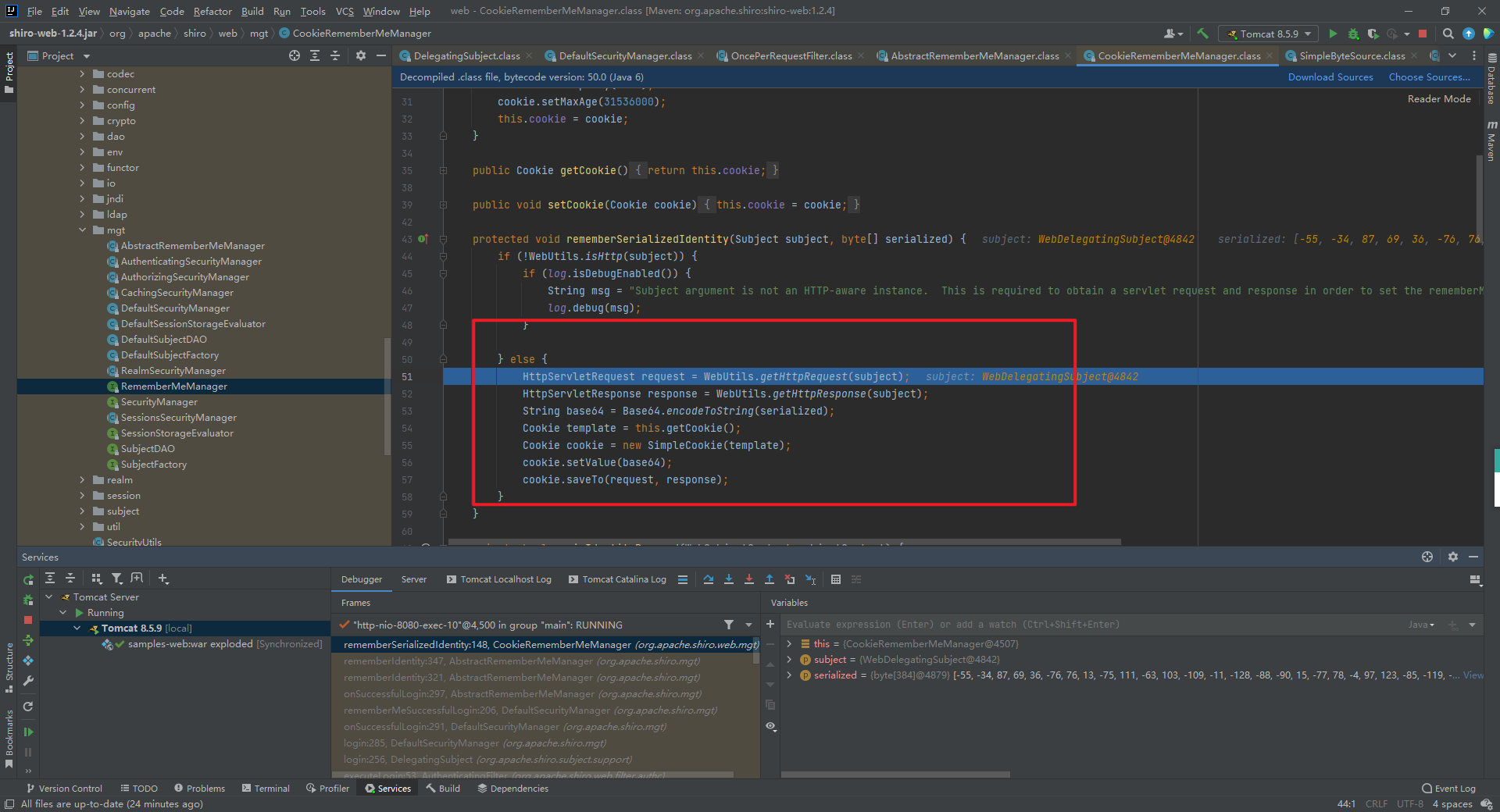The image size is (1500, 812).
Task: Collapse the mgt folder
Action: (82, 230)
